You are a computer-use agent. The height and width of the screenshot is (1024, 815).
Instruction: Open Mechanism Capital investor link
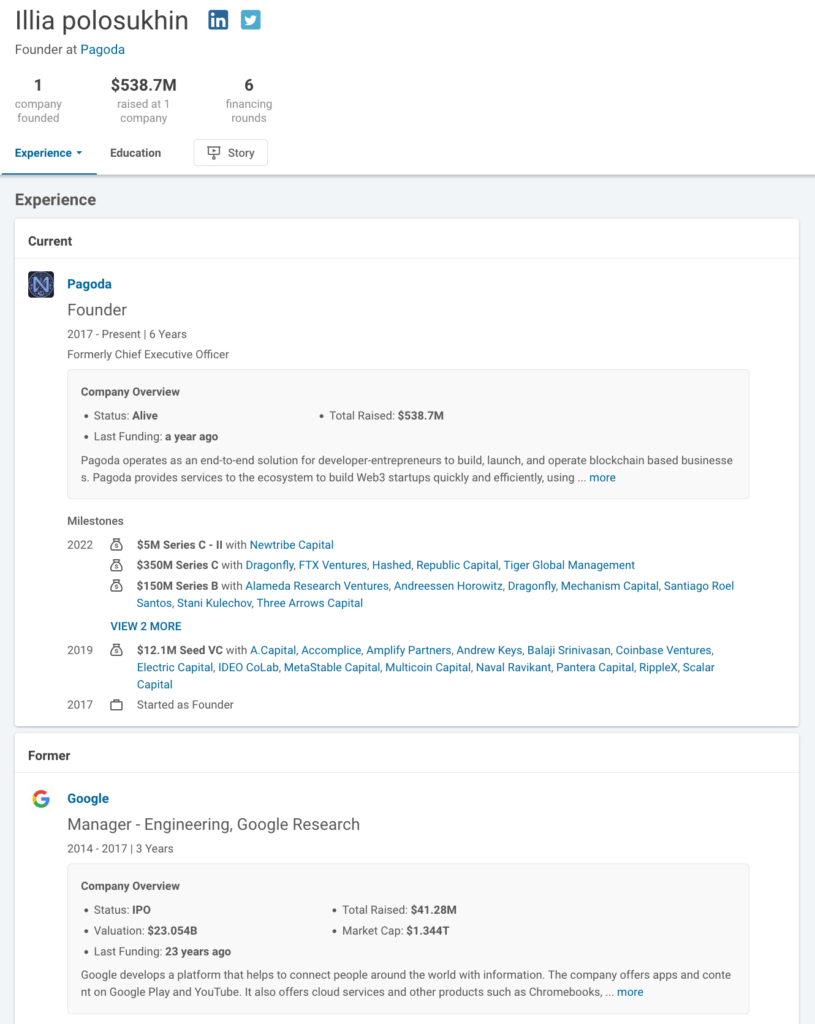(x=609, y=586)
